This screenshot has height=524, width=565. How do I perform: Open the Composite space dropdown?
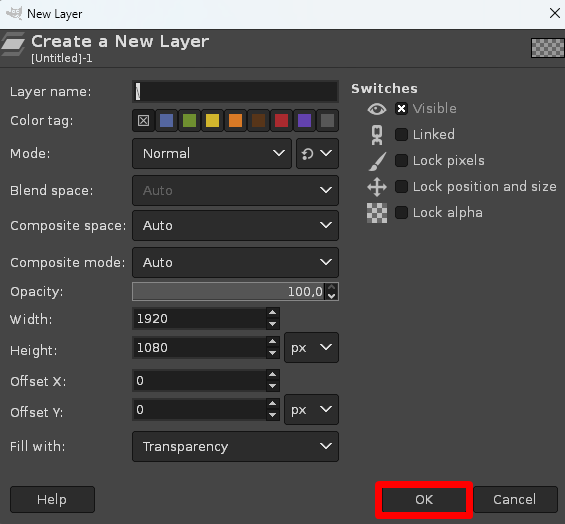point(235,226)
